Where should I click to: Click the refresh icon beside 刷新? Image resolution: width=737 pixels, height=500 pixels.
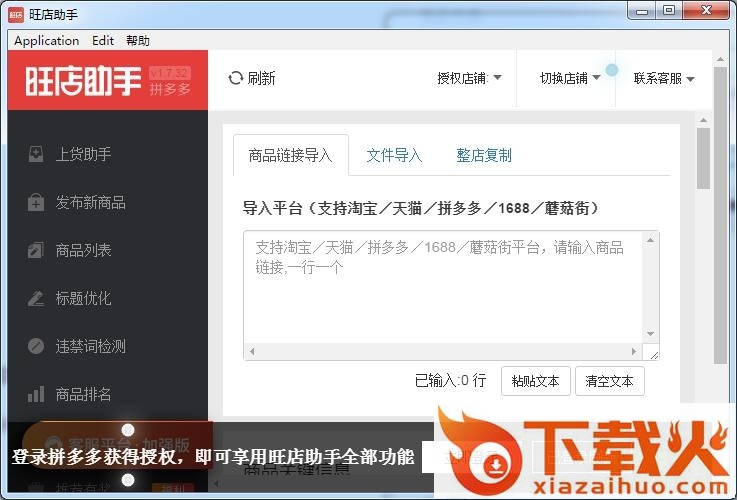pyautogui.click(x=235, y=78)
